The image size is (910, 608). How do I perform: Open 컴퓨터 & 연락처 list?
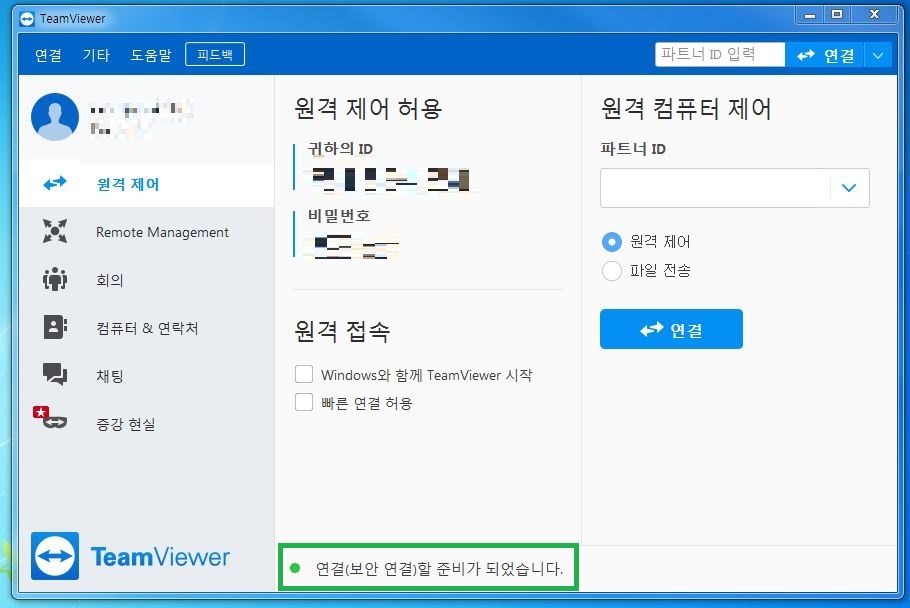point(146,328)
